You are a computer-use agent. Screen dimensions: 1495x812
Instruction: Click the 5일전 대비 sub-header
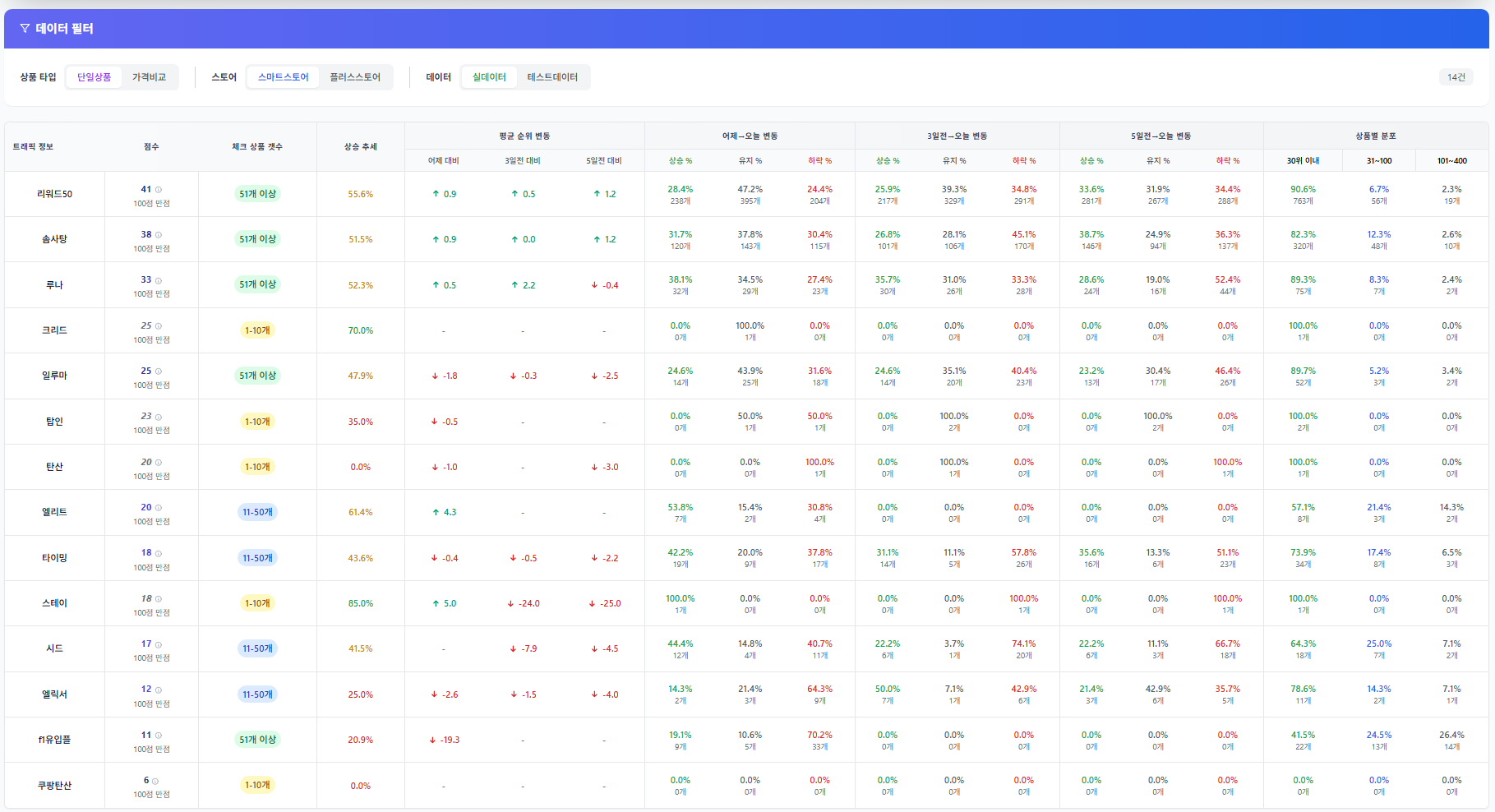604,161
